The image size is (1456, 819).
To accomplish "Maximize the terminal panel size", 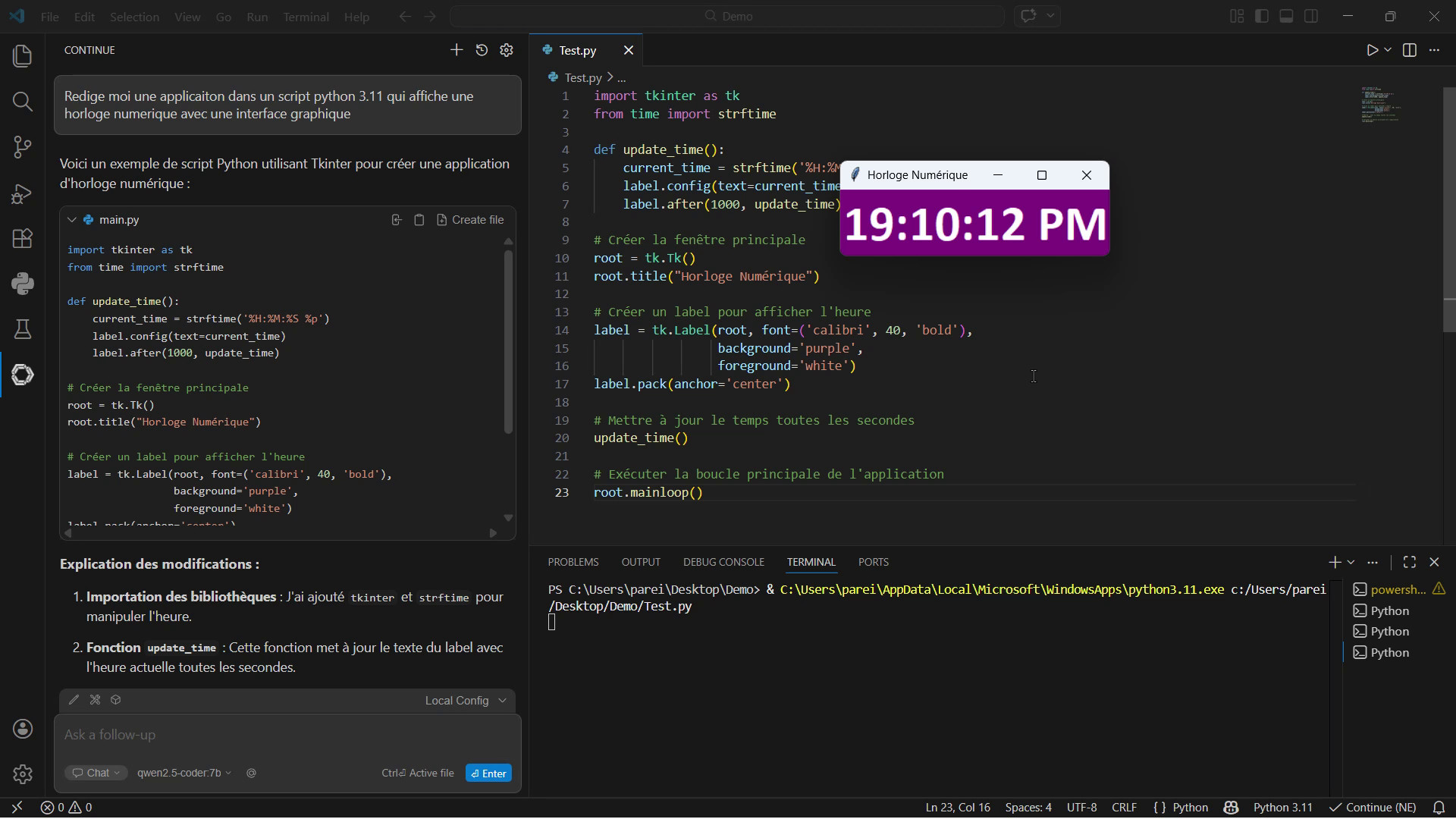I will pos(1409,562).
